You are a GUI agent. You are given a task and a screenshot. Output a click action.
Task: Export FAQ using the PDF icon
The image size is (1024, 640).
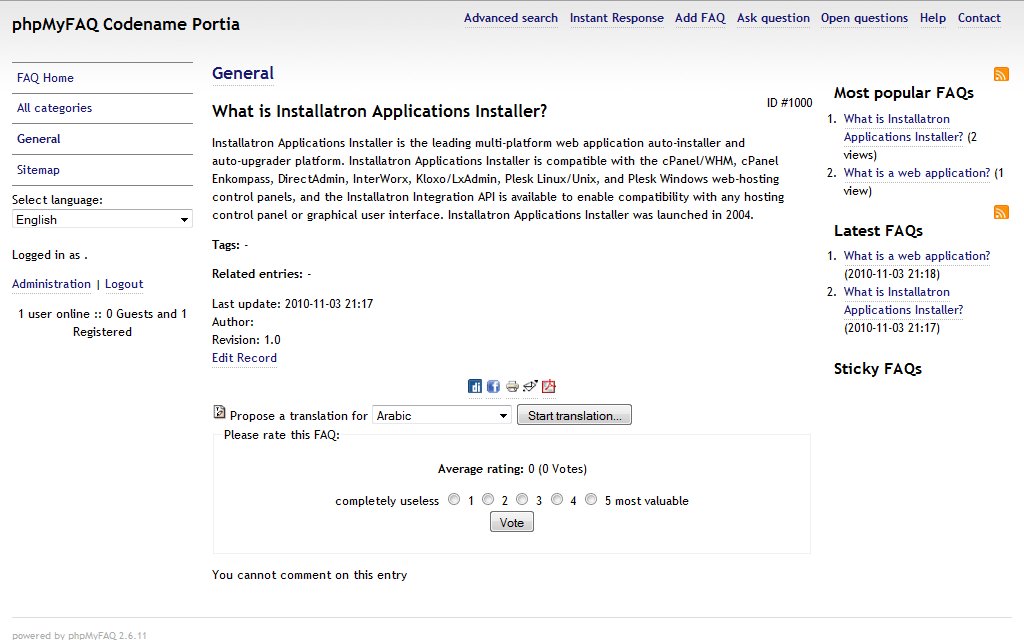click(x=548, y=386)
